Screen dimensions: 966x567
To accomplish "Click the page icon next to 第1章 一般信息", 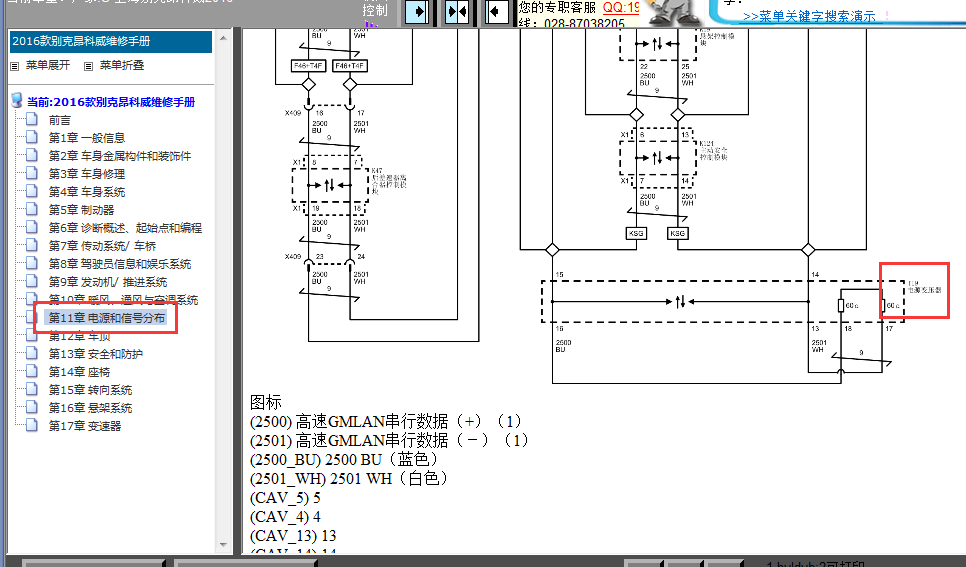I will (32, 137).
